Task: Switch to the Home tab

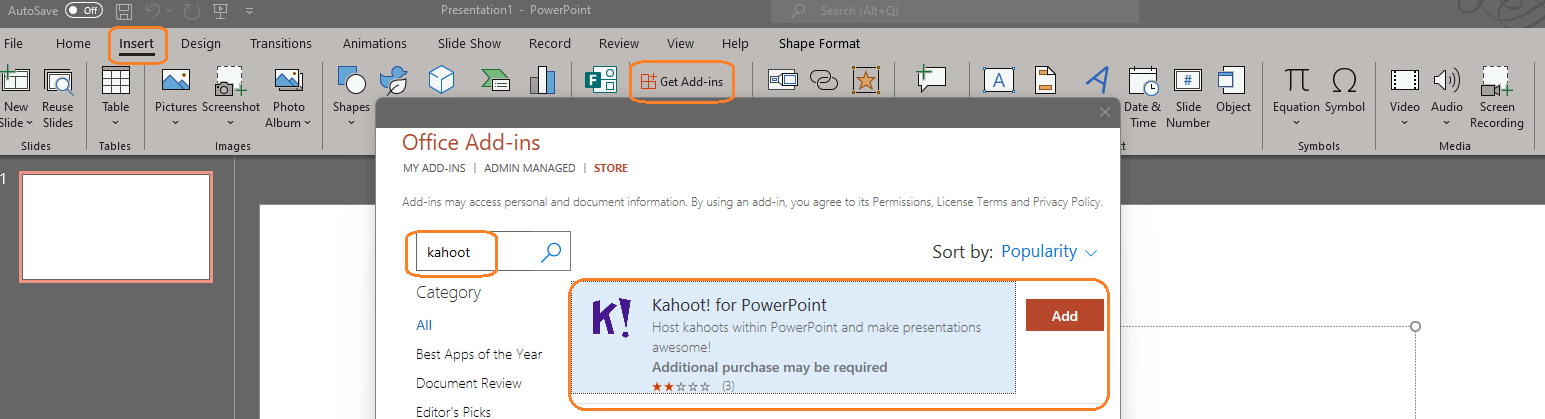Action: click(73, 44)
